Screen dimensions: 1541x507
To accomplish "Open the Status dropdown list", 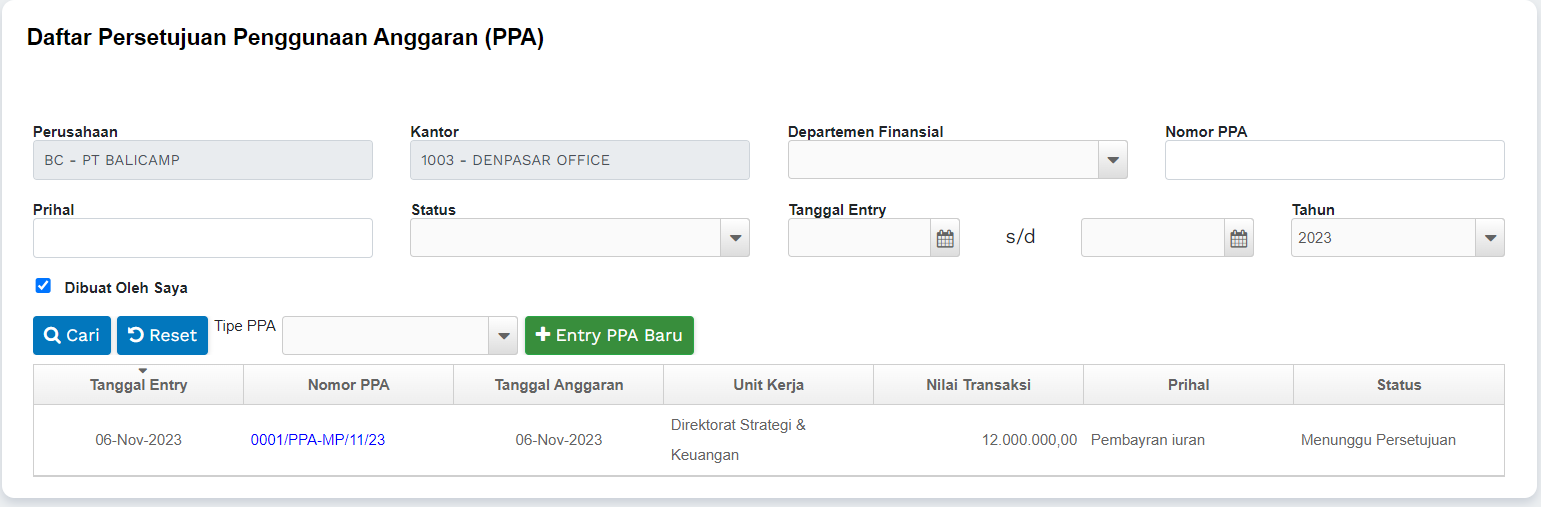I will point(735,238).
